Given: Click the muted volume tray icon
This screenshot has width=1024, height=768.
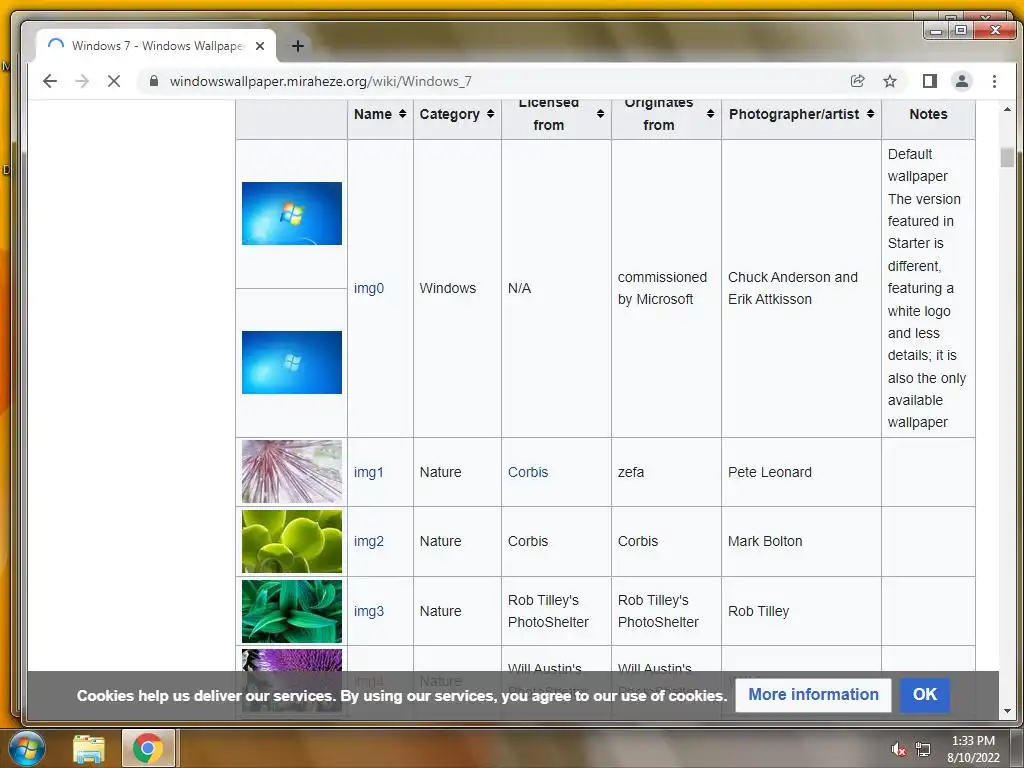Looking at the screenshot, I should coord(899,749).
